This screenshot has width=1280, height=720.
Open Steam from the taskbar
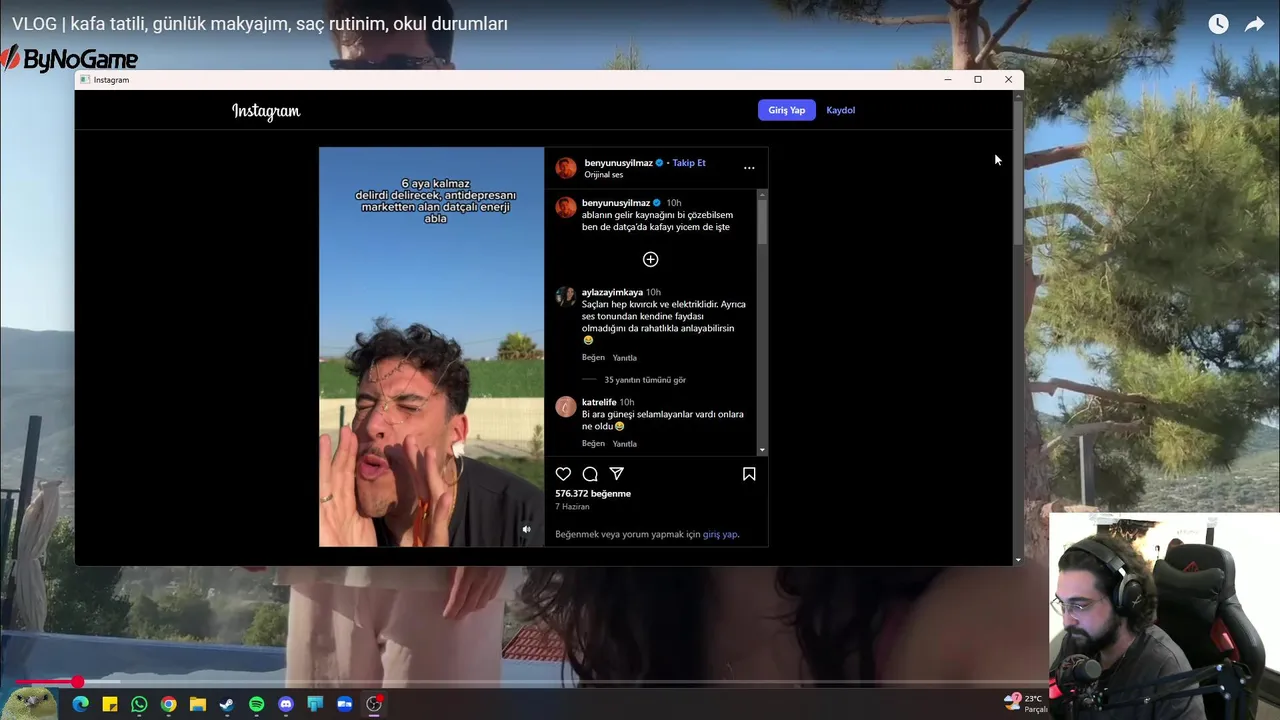click(227, 704)
